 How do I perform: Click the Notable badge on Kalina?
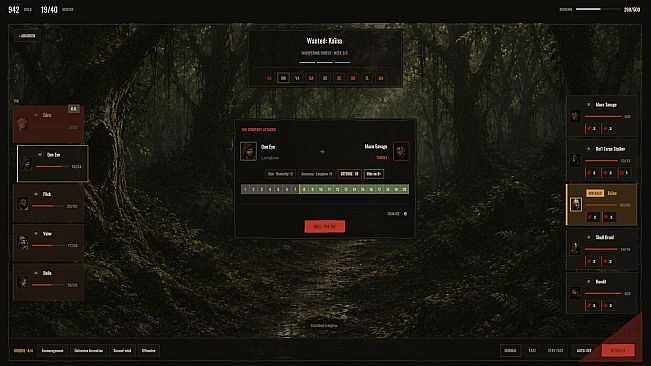[x=595, y=193]
